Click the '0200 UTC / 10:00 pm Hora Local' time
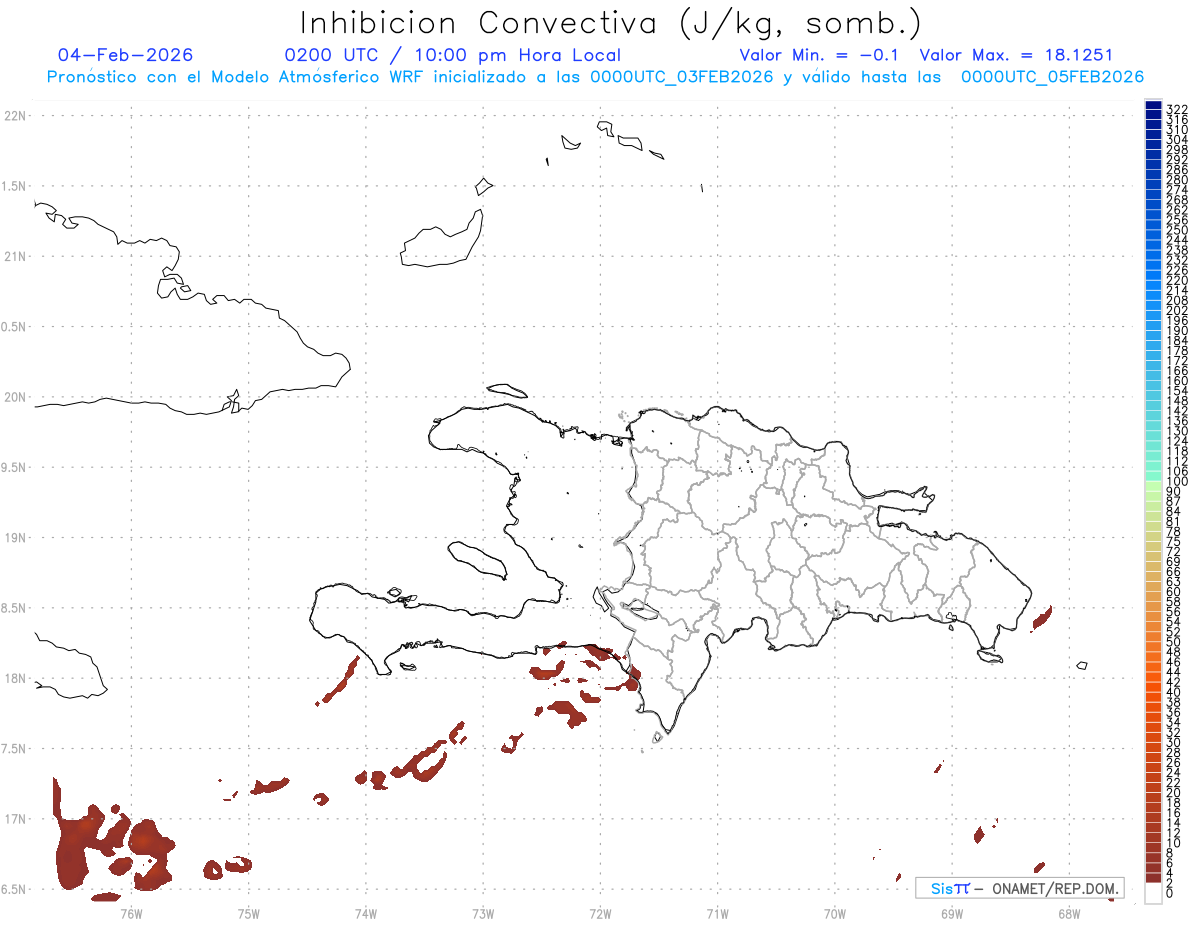Viewport: 1200px width, 927px height. tap(453, 55)
